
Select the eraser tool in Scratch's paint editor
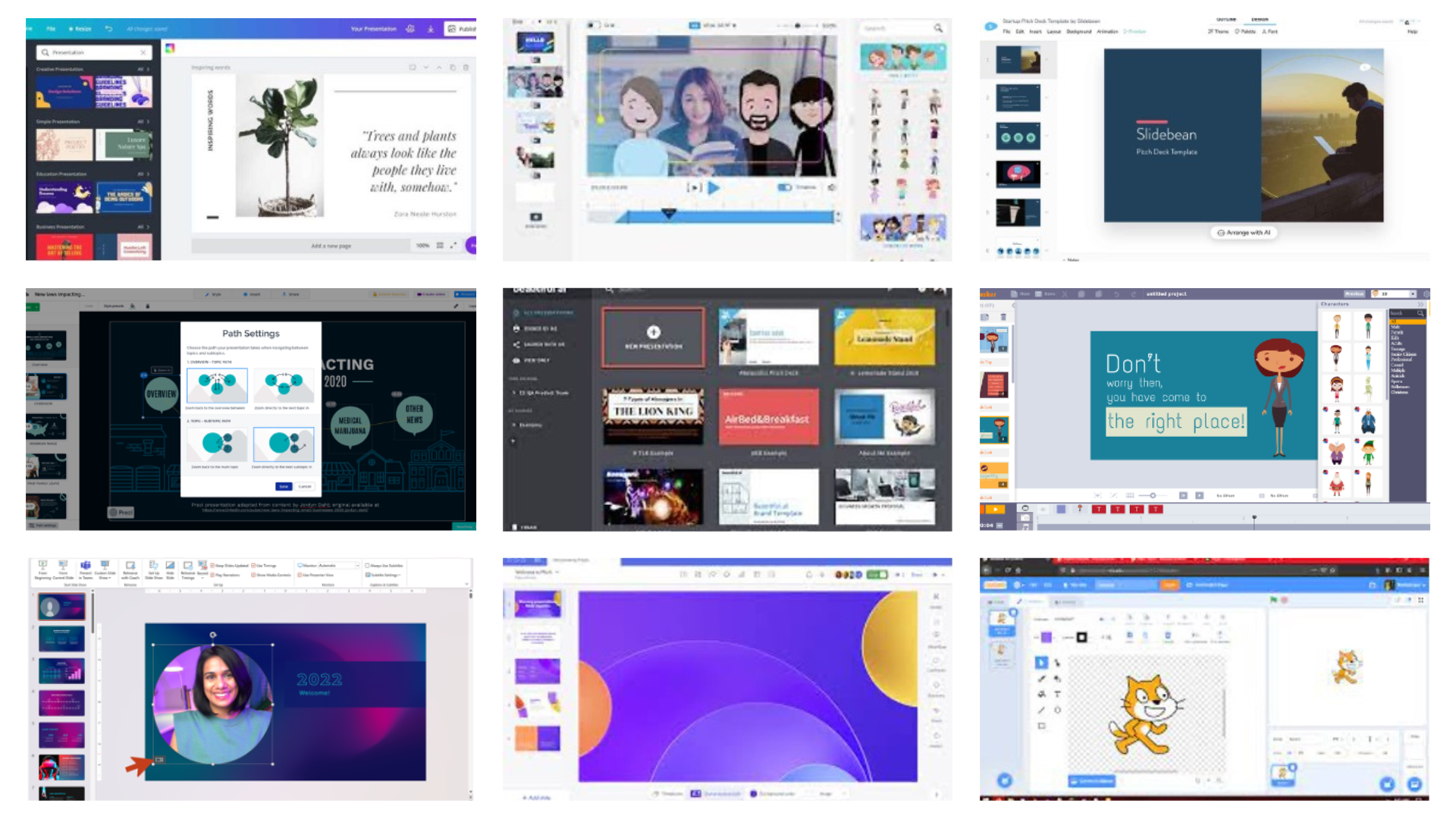[x=1057, y=679]
